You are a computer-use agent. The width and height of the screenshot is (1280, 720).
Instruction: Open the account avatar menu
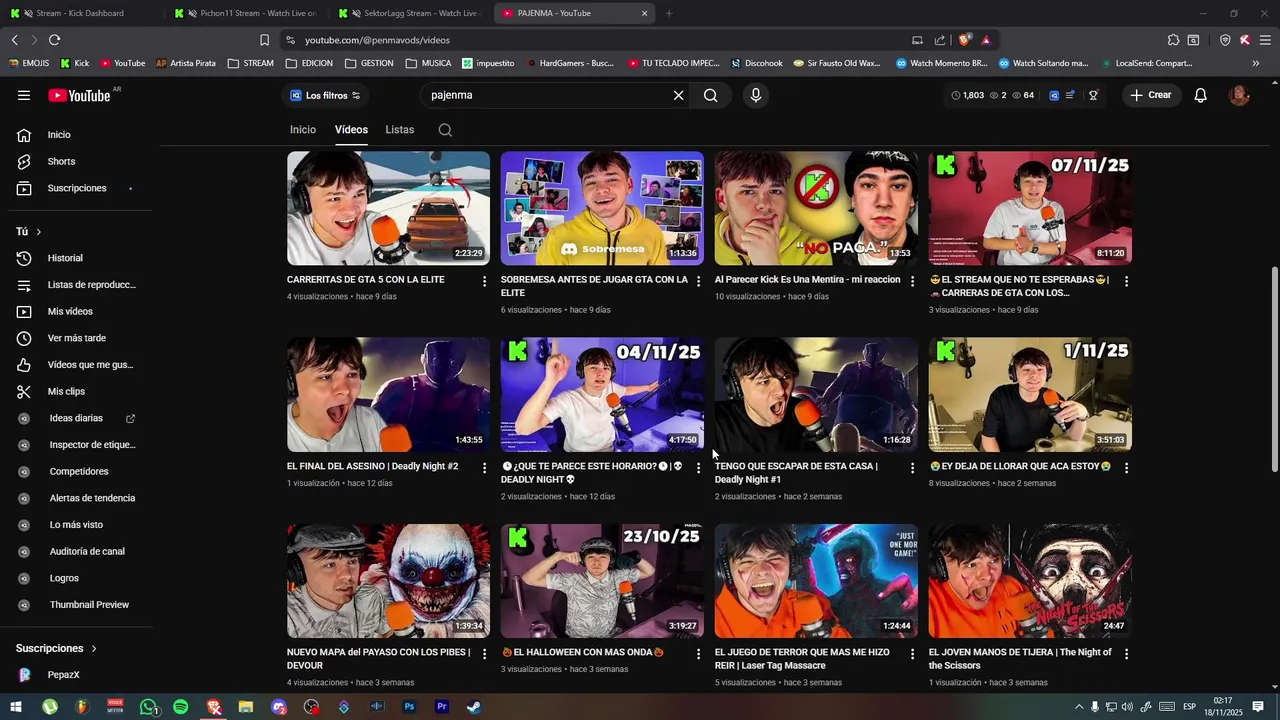point(1239,95)
